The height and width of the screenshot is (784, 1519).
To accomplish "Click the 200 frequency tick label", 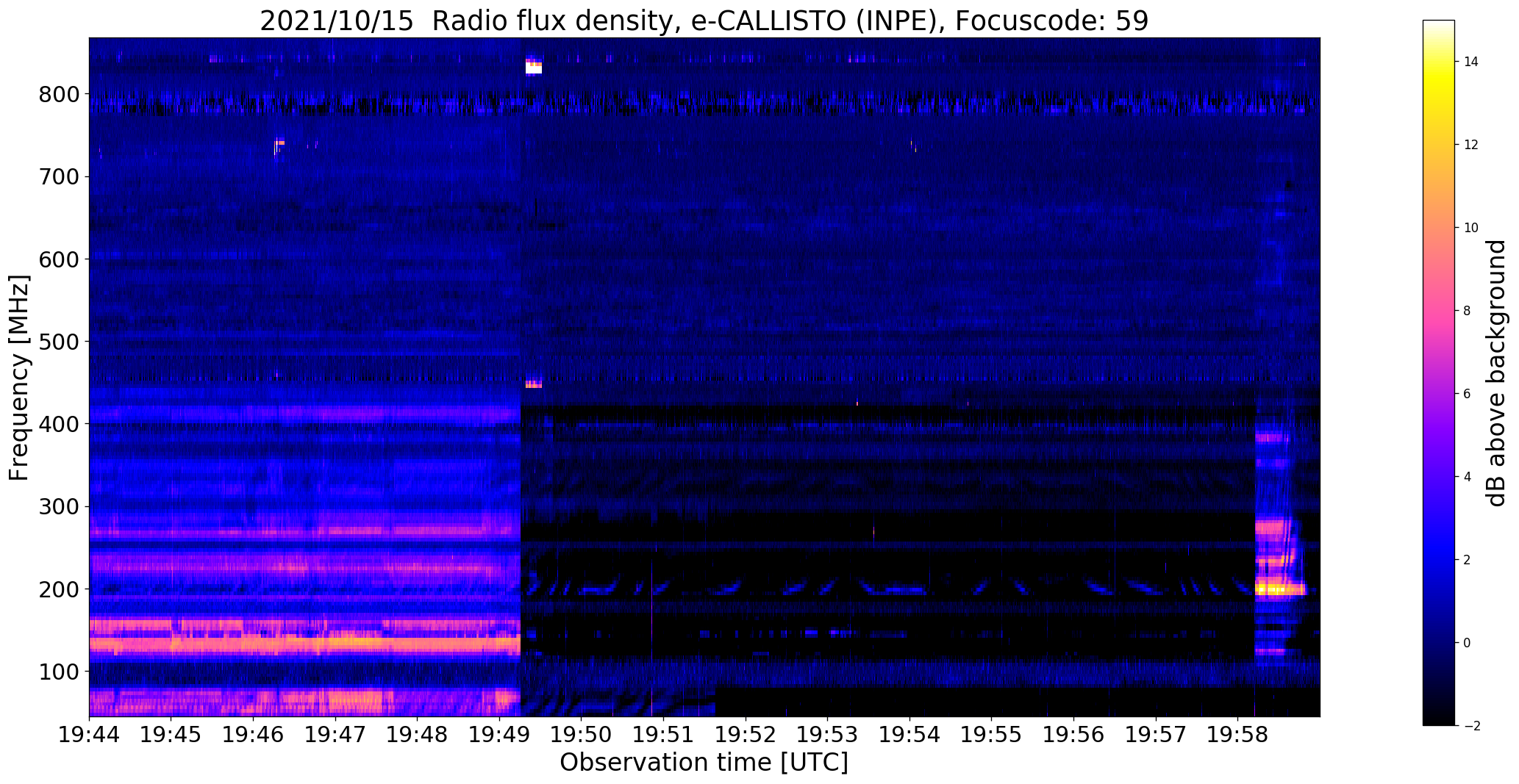I will pos(60,589).
